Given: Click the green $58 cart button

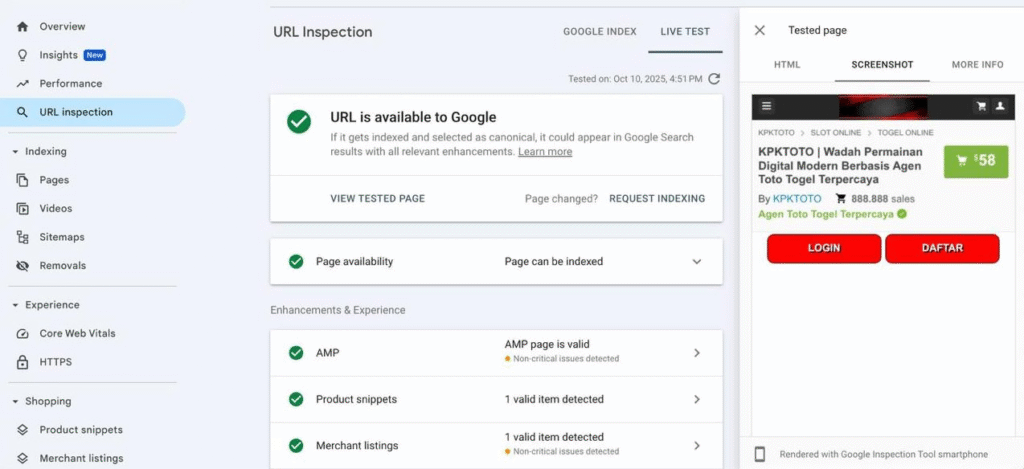Looking at the screenshot, I should click(x=976, y=161).
